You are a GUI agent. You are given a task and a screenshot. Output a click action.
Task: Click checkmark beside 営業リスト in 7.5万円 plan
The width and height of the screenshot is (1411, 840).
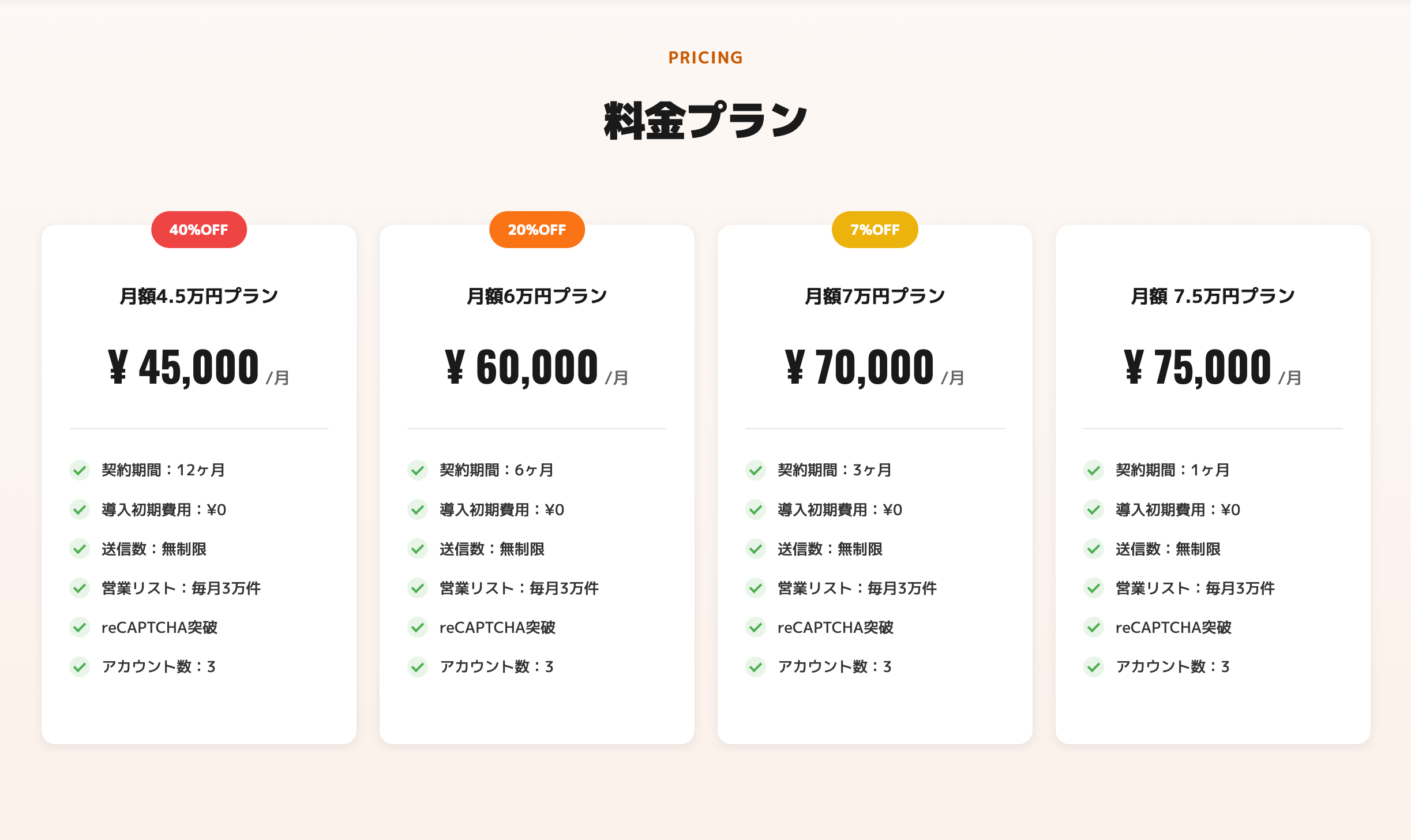(x=1094, y=588)
